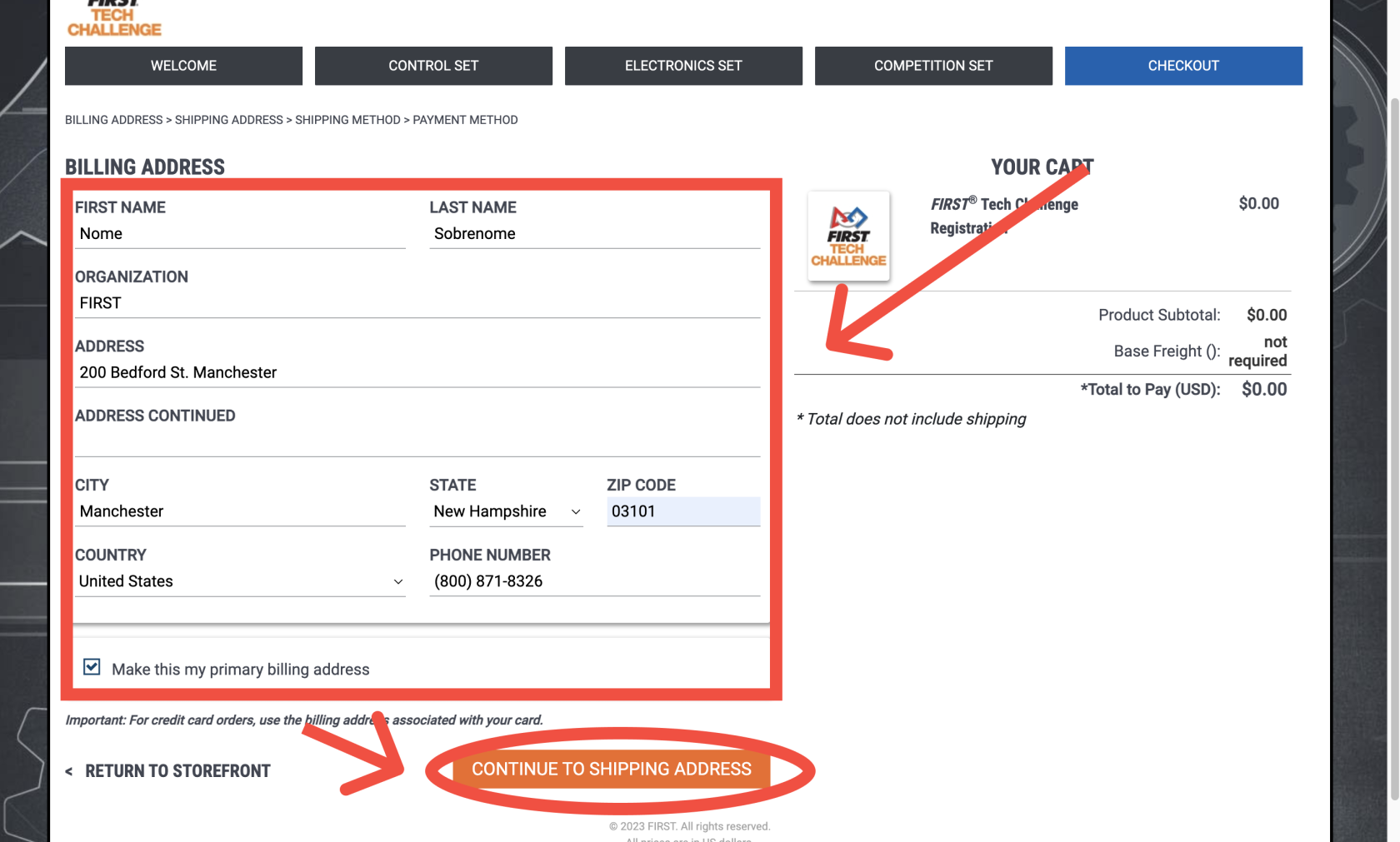This screenshot has width=1400, height=842.
Task: Go to the Electronics Set tab
Action: (x=683, y=66)
